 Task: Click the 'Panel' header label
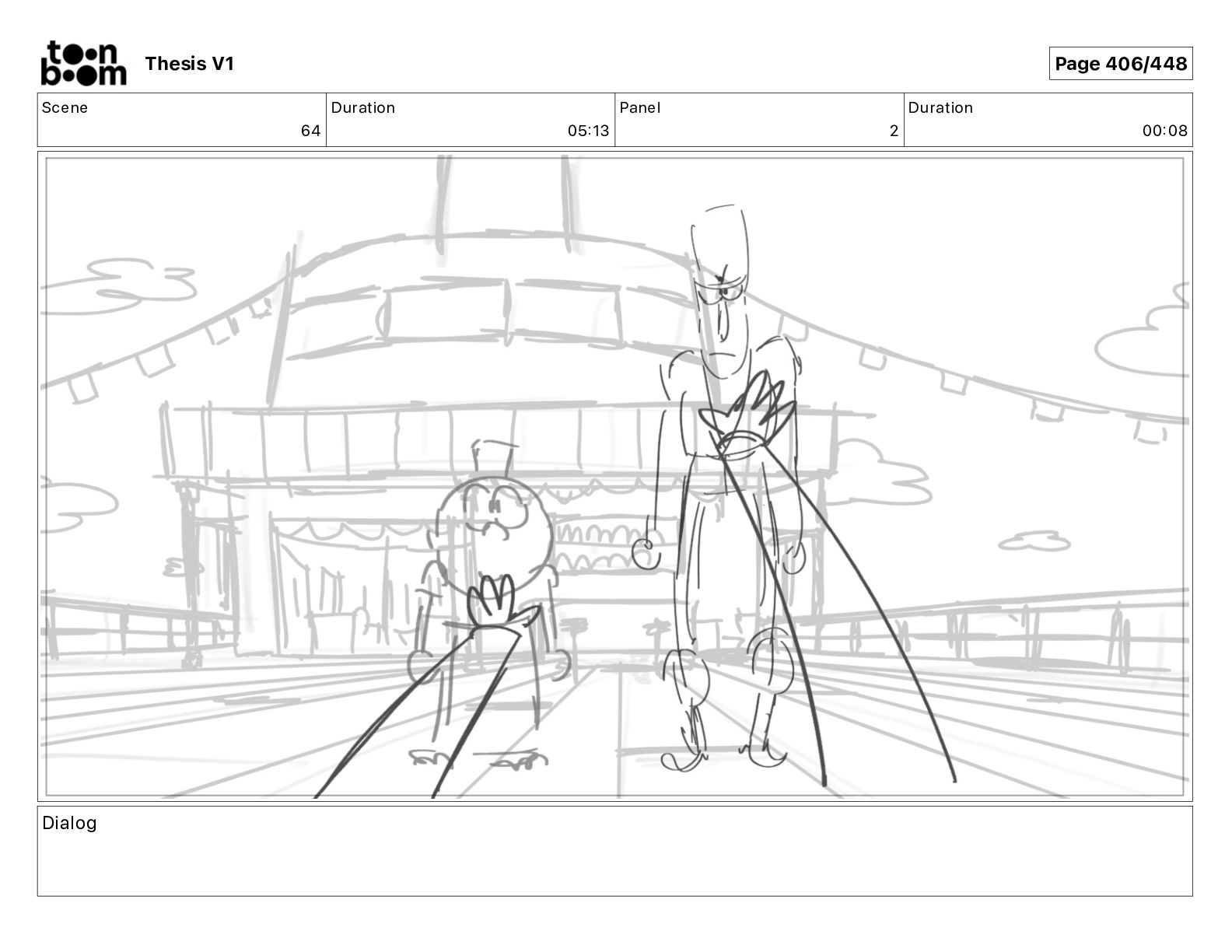640,108
